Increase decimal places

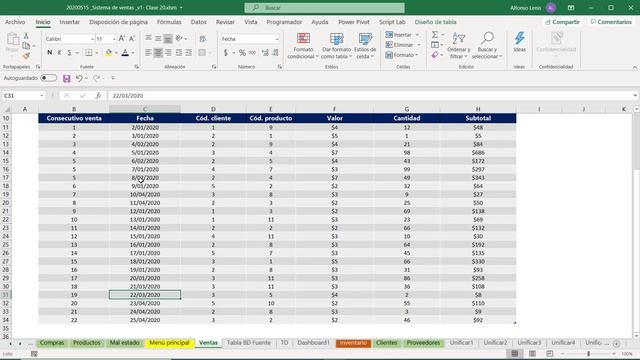(x=265, y=53)
